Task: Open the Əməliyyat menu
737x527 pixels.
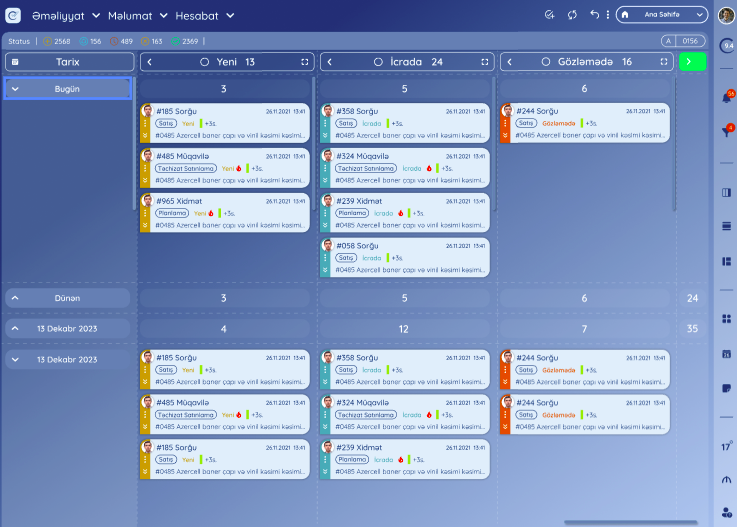Action: coord(66,16)
